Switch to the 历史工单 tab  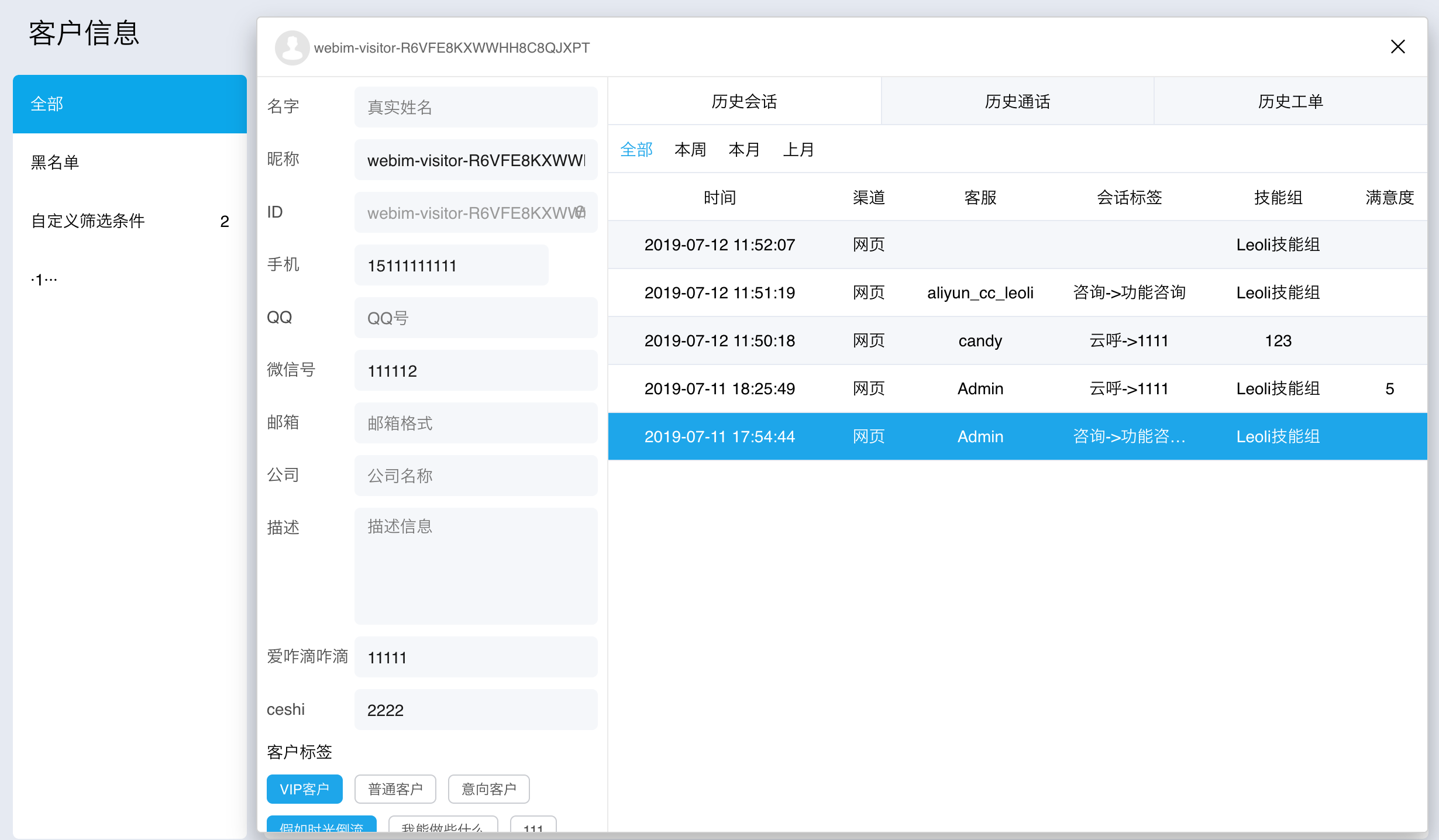tap(1290, 101)
